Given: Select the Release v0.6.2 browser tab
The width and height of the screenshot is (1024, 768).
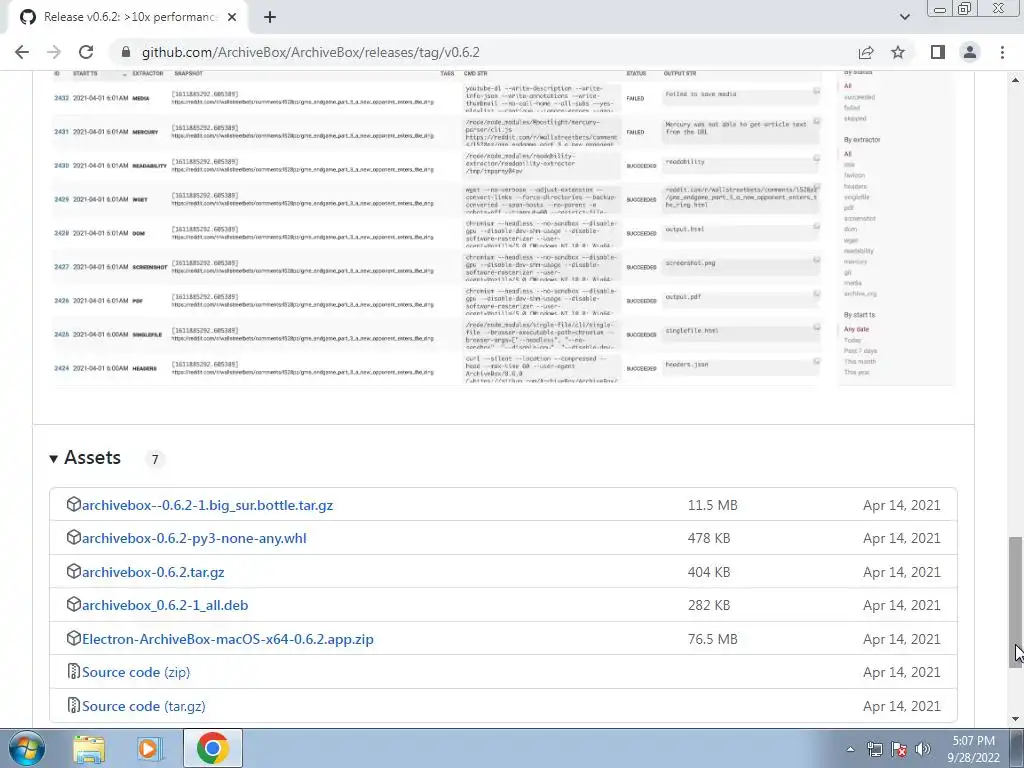Looking at the screenshot, I should (129, 18).
